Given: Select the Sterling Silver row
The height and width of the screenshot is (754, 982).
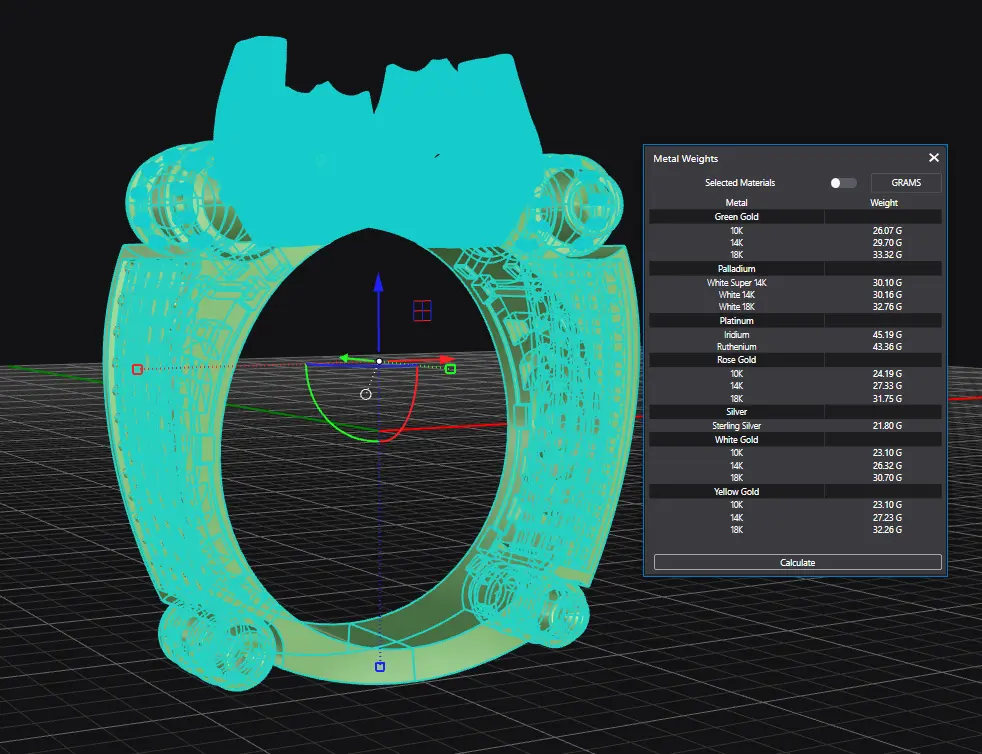Looking at the screenshot, I should pyautogui.click(x=736, y=426).
